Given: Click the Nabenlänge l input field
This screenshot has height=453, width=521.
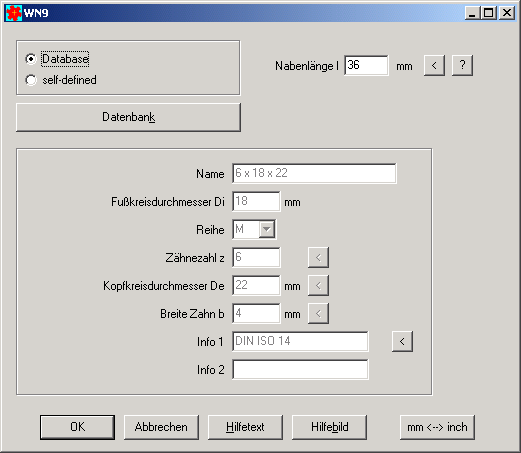Looking at the screenshot, I should [366, 65].
